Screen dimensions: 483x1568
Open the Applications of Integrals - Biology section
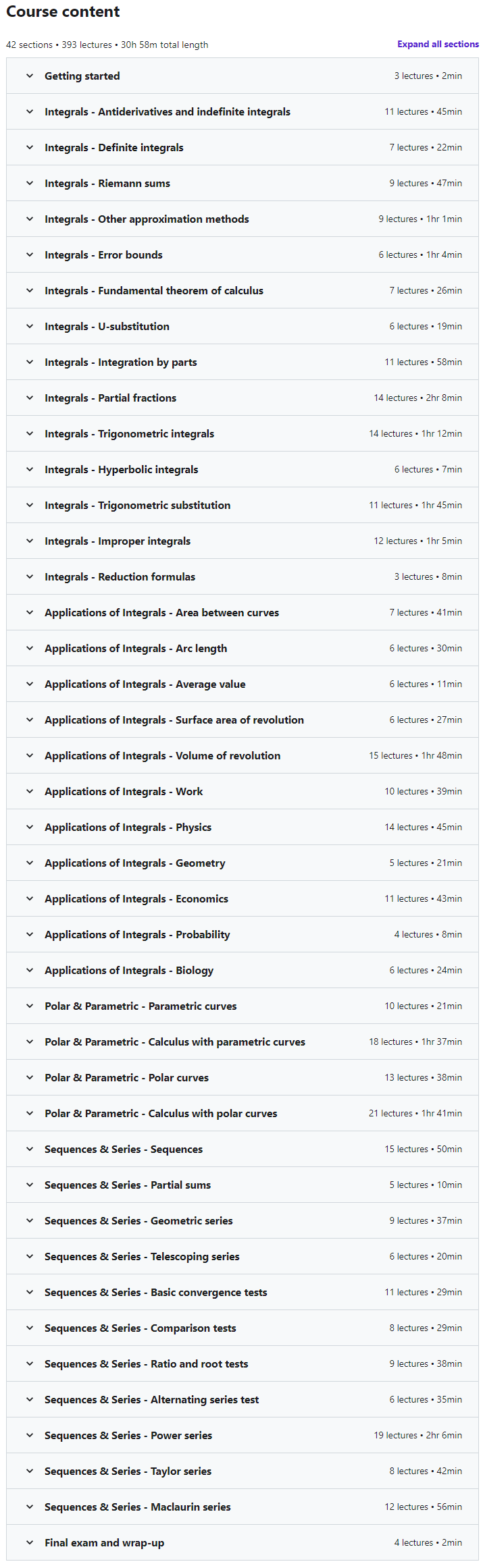pyautogui.click(x=243, y=971)
